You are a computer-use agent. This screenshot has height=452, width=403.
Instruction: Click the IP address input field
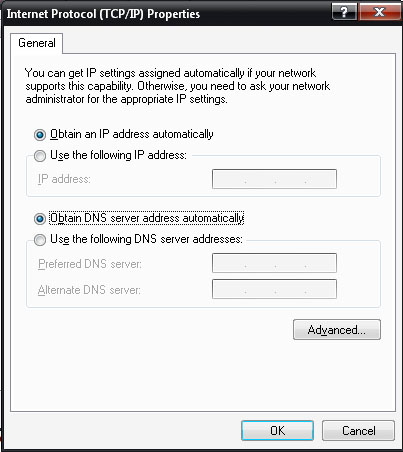coord(274,179)
